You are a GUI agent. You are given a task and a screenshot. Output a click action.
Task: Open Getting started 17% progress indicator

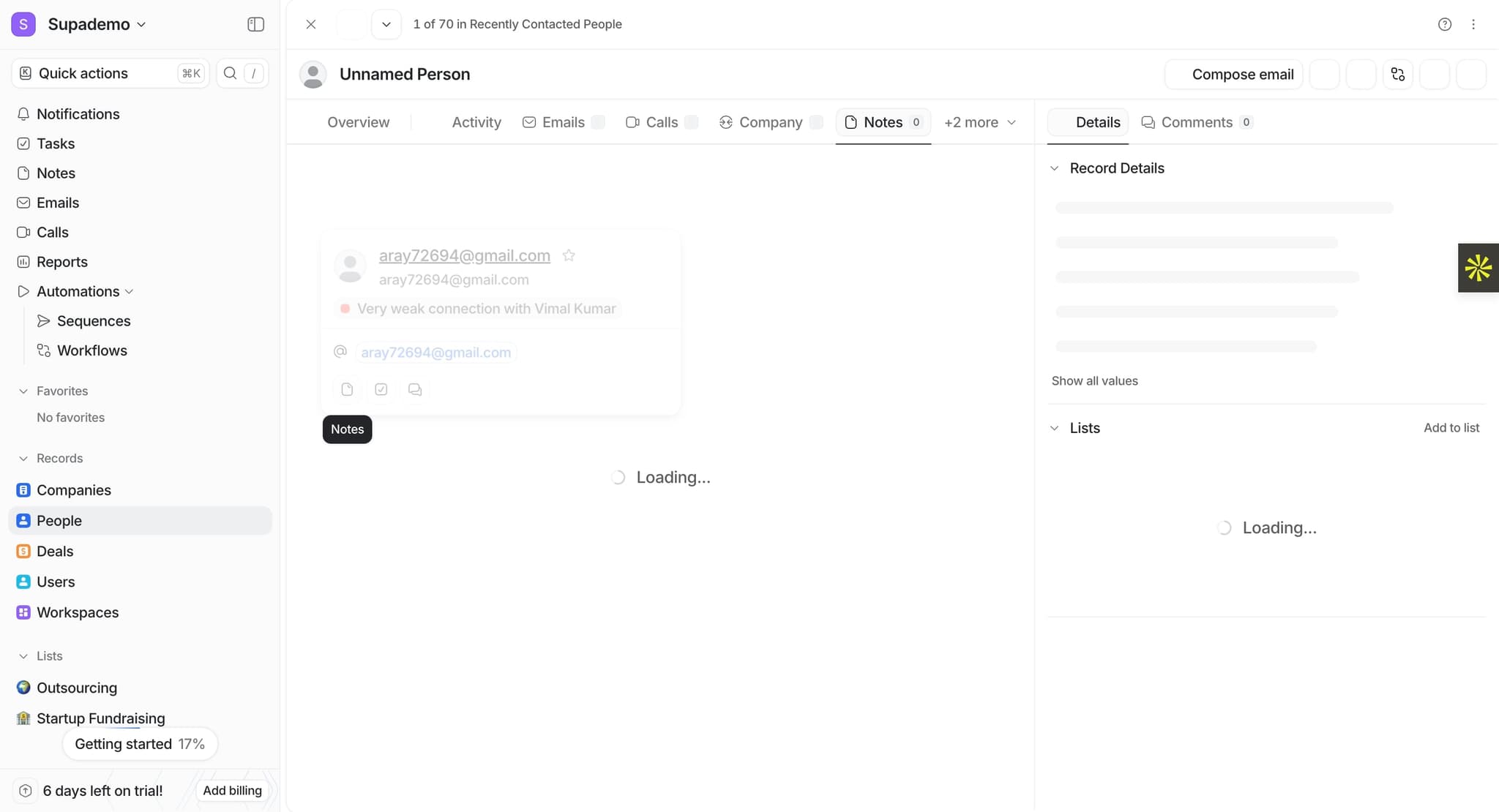point(139,744)
